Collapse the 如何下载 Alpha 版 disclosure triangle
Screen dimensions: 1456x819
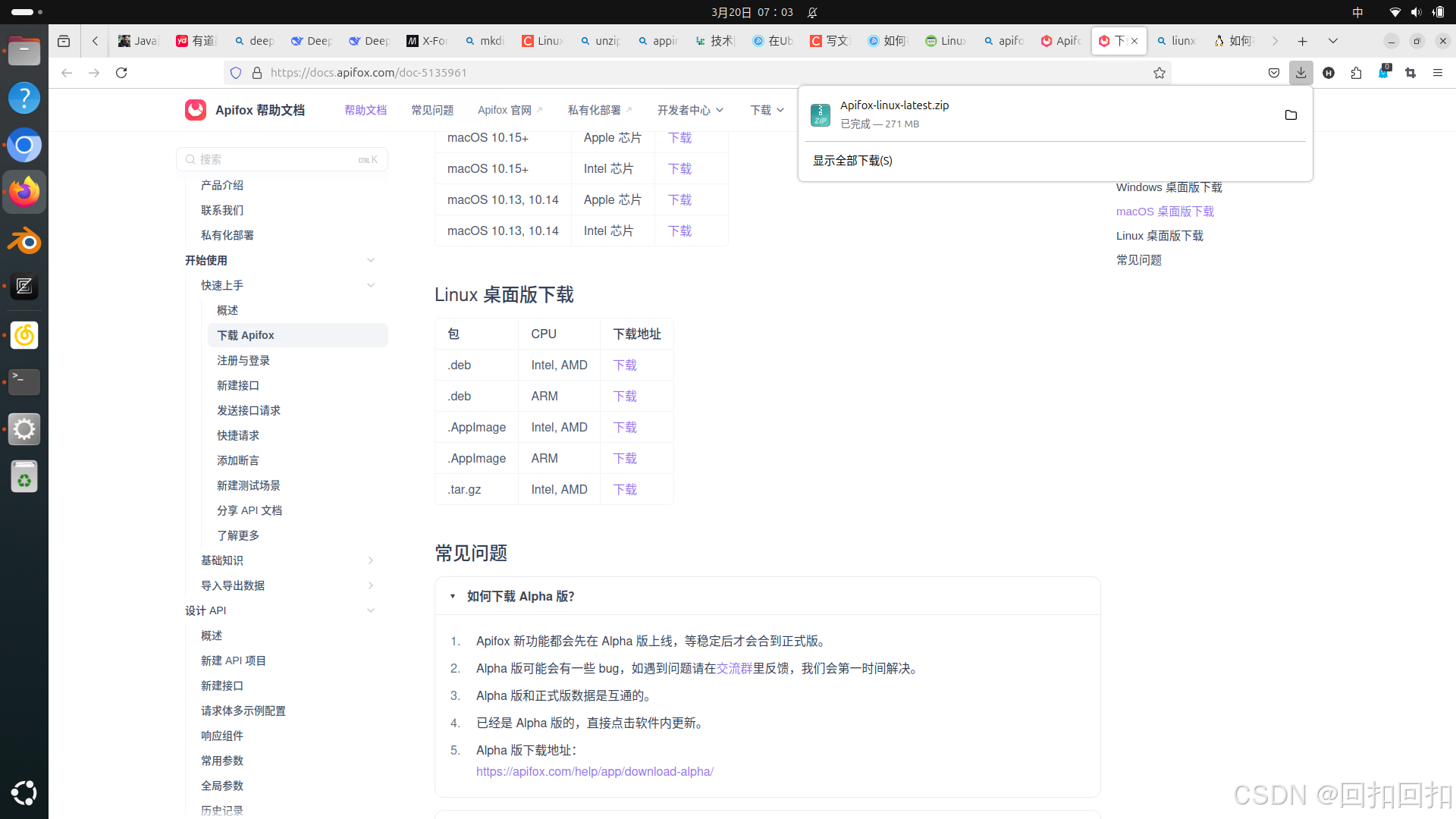click(453, 597)
